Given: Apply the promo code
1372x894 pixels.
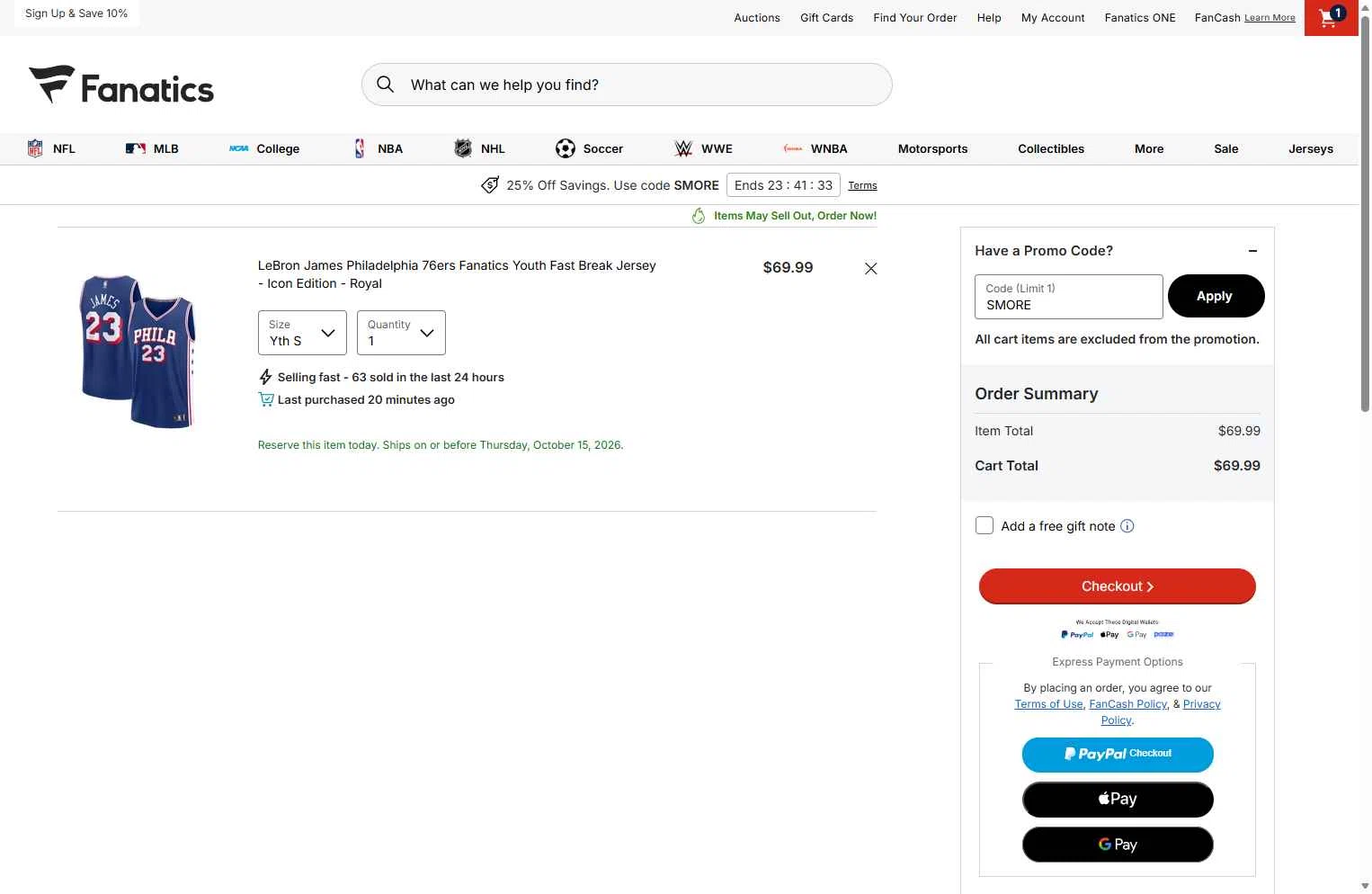Looking at the screenshot, I should (x=1216, y=296).
